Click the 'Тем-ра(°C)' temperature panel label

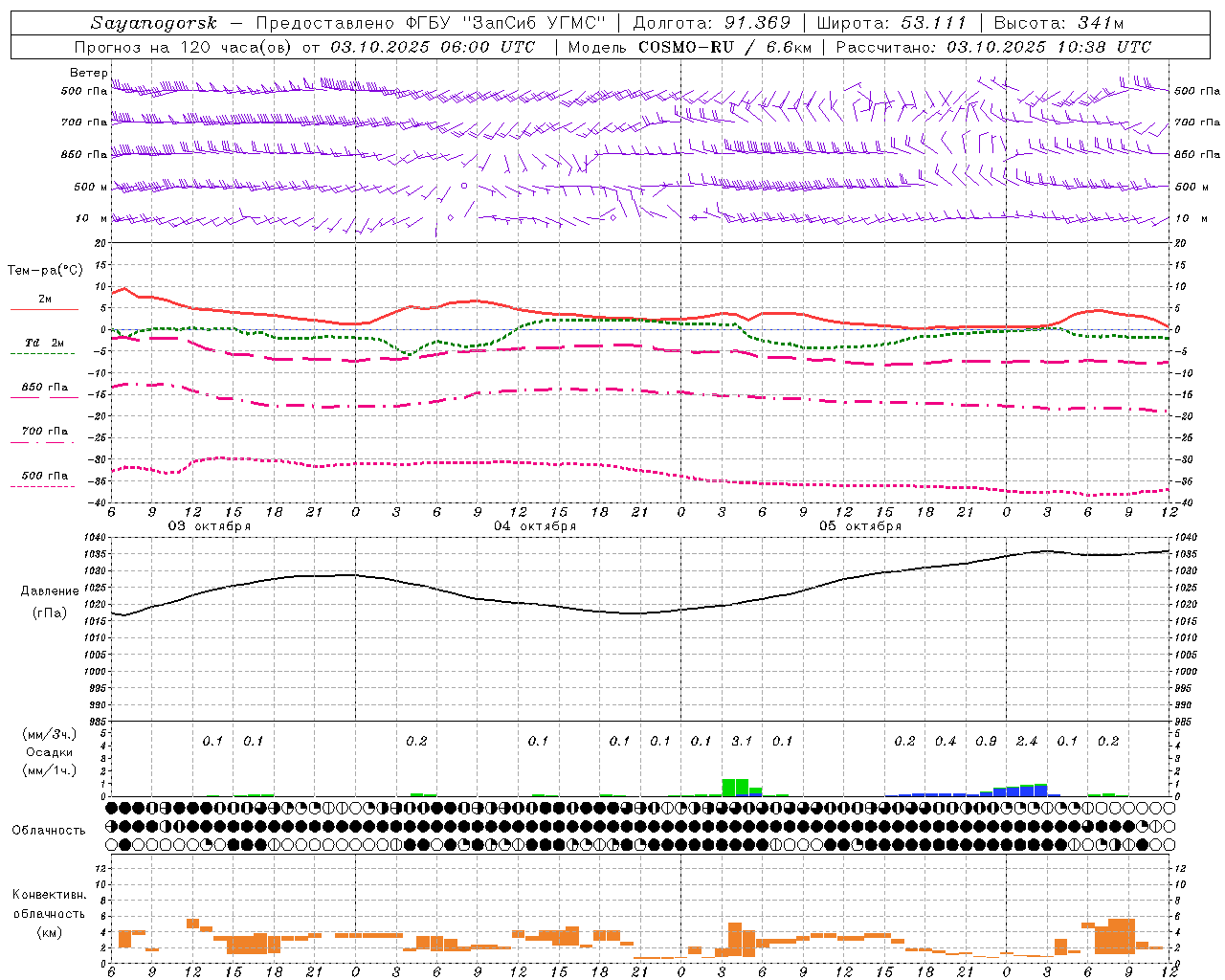coord(45,271)
